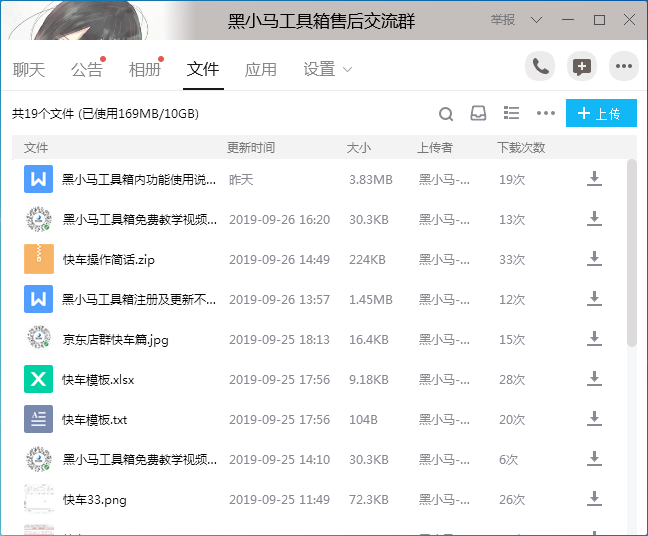Select the 文件 tab
648x536 pixels.
(203, 69)
